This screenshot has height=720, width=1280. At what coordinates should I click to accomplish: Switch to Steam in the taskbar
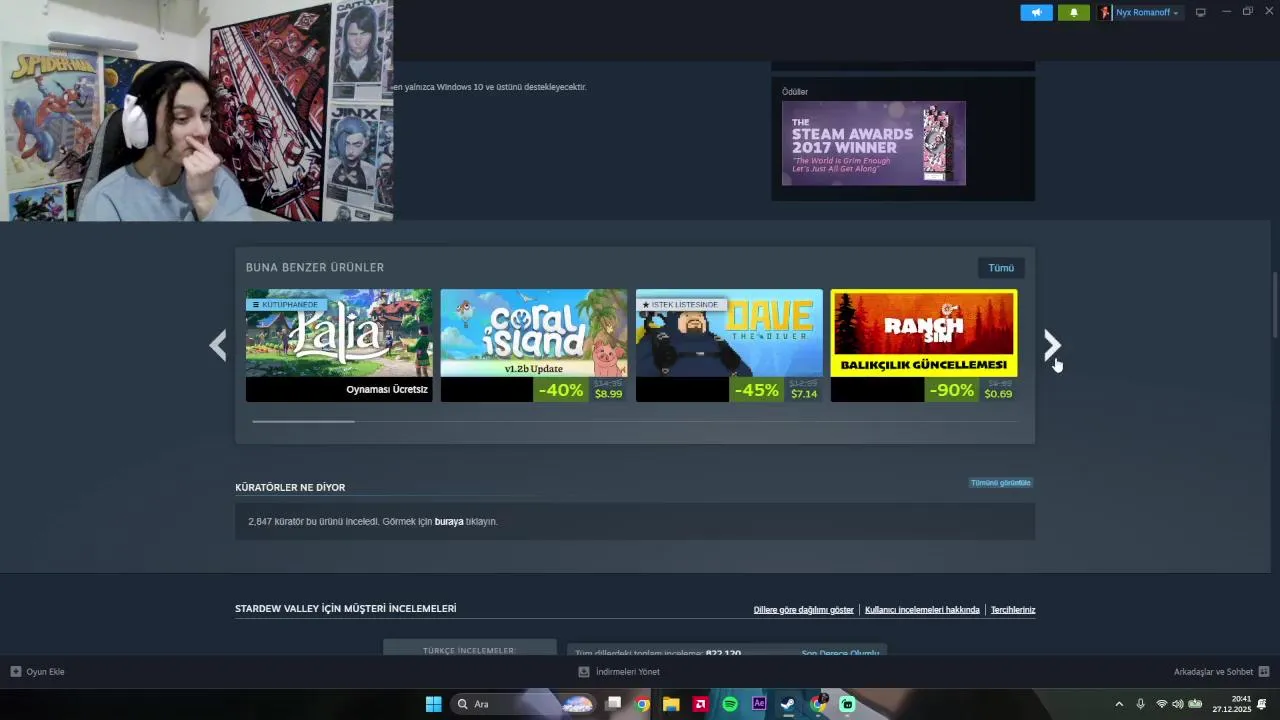click(788, 704)
